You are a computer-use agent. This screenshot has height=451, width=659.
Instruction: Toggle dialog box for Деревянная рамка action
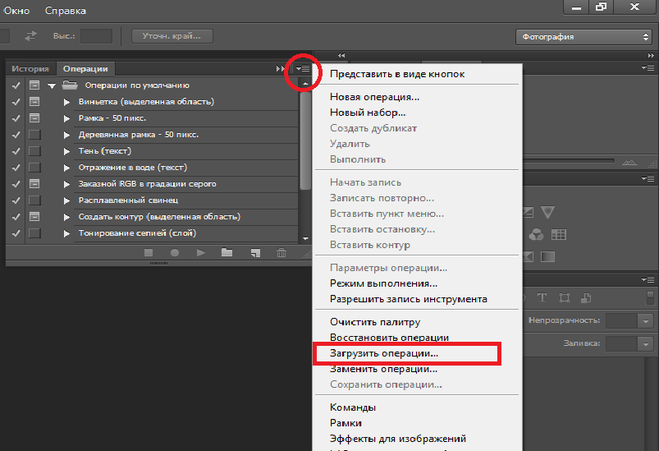(34, 135)
